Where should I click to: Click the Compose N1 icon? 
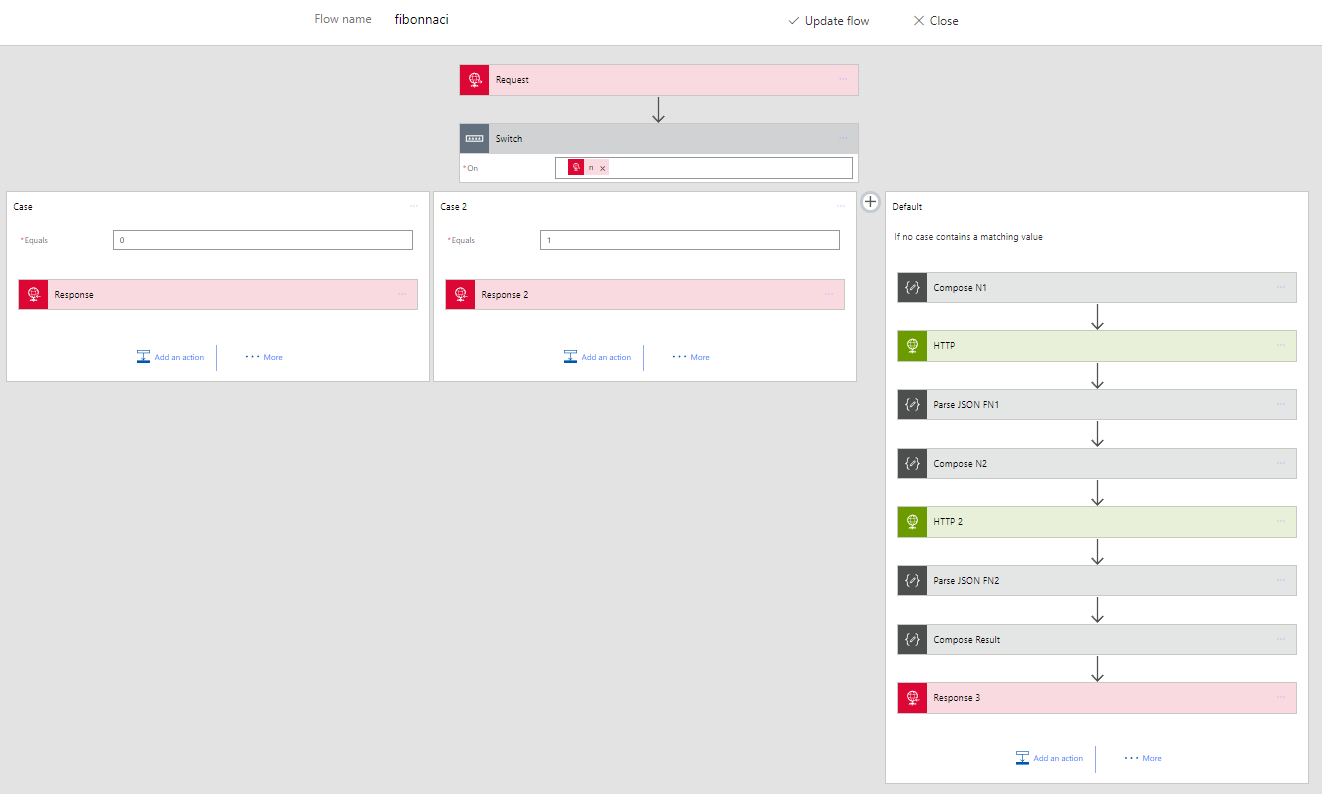(912, 288)
